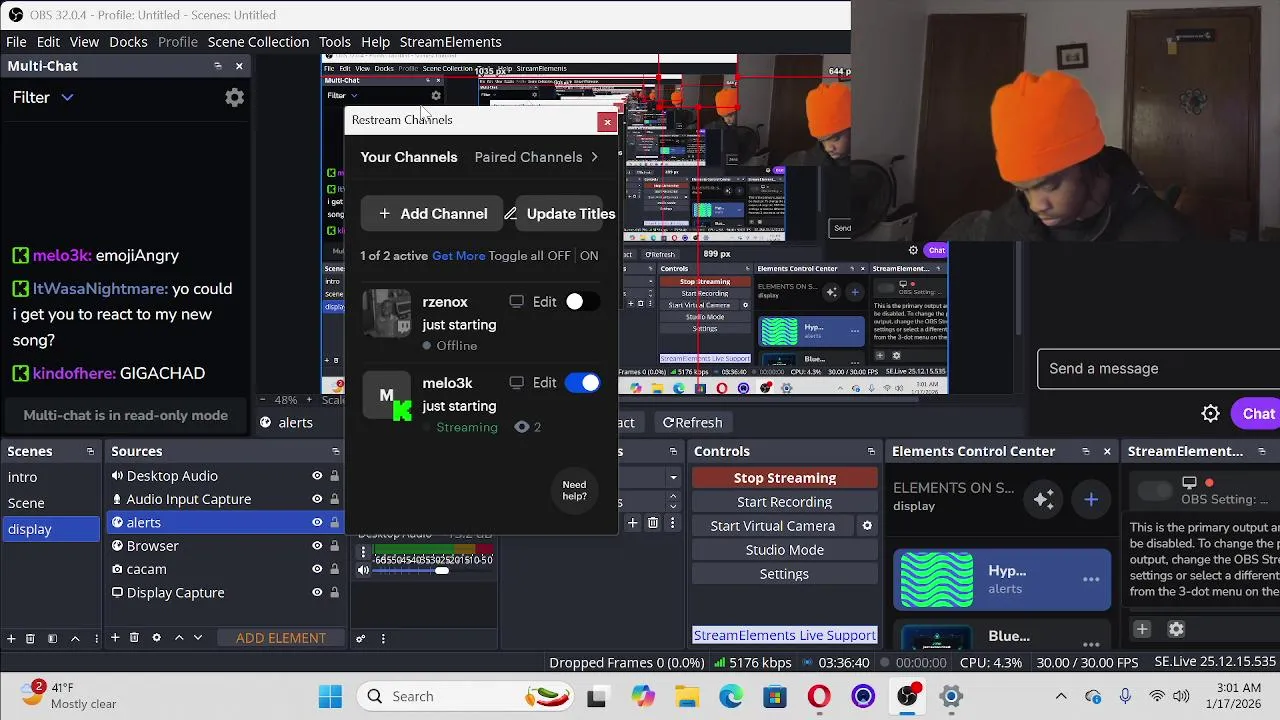Image resolution: width=1280 pixels, height=720 pixels.
Task: Remove selected source with trash icon
Action: pyautogui.click(x=134, y=638)
